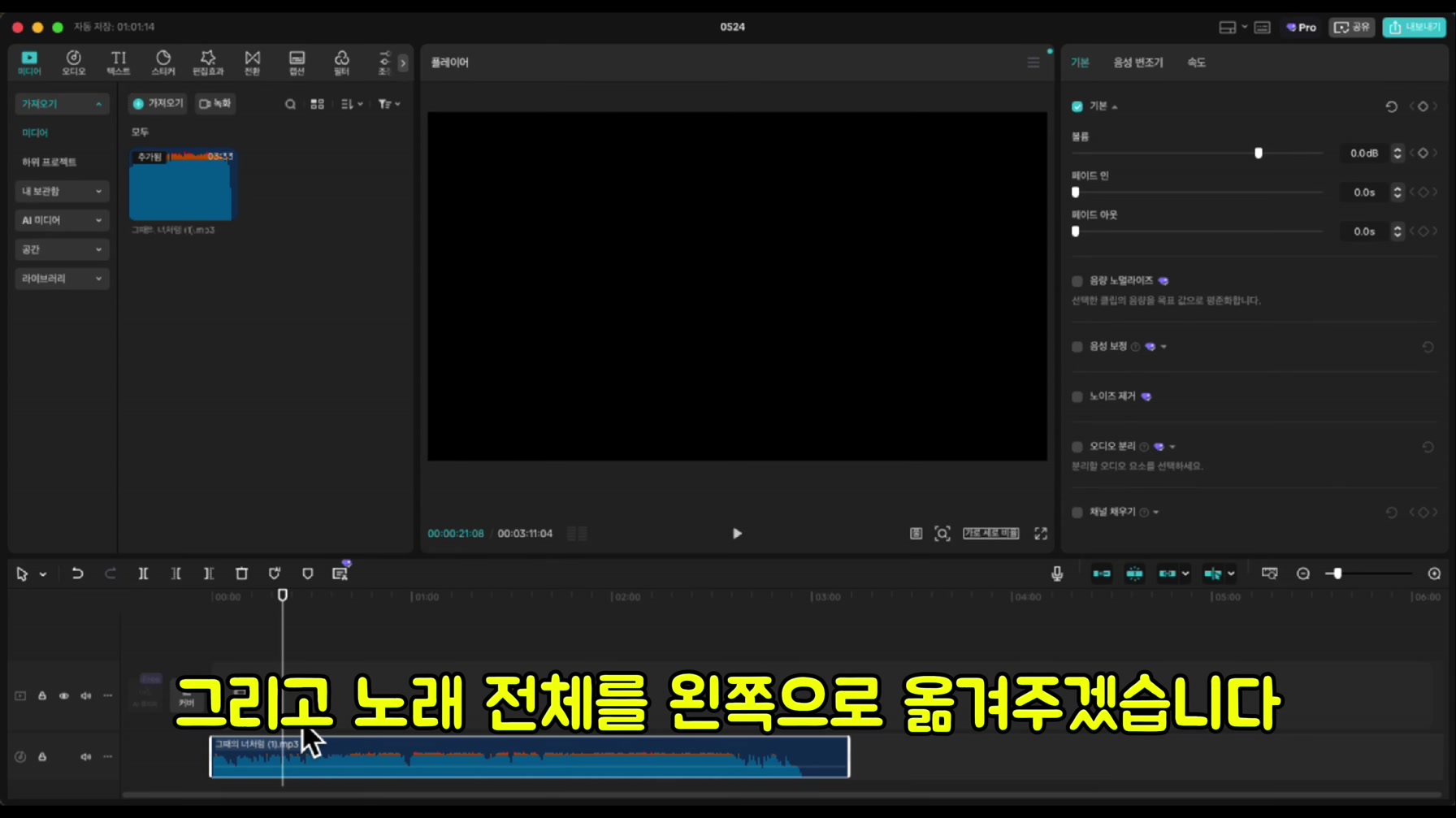This screenshot has width=1456, height=818.
Task: Click the 0.0dB volume value field
Action: 1364,153
